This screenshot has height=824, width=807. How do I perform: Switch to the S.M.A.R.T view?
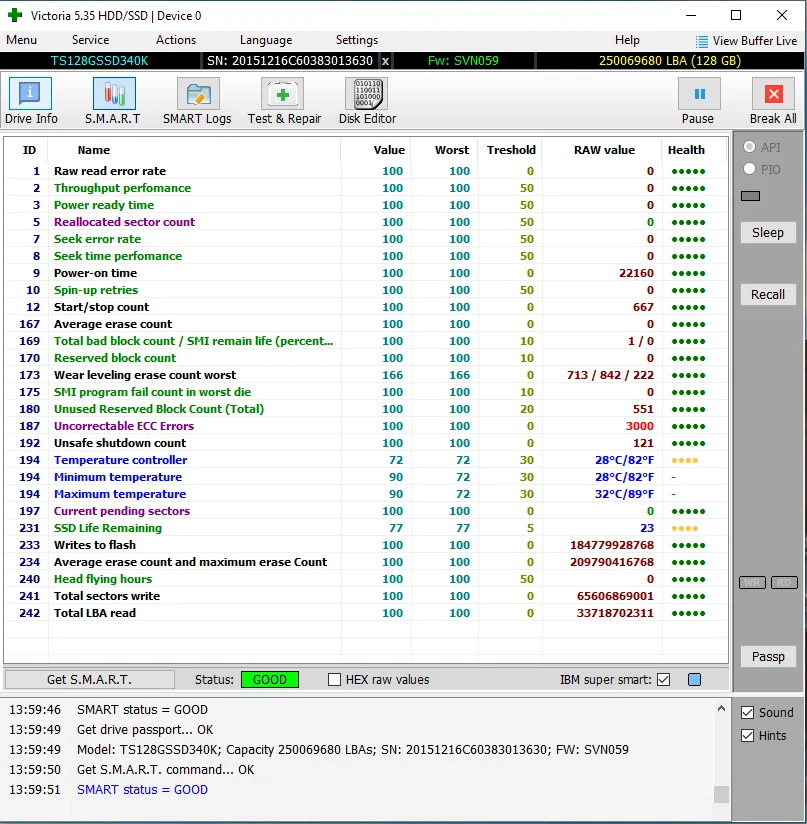click(113, 101)
